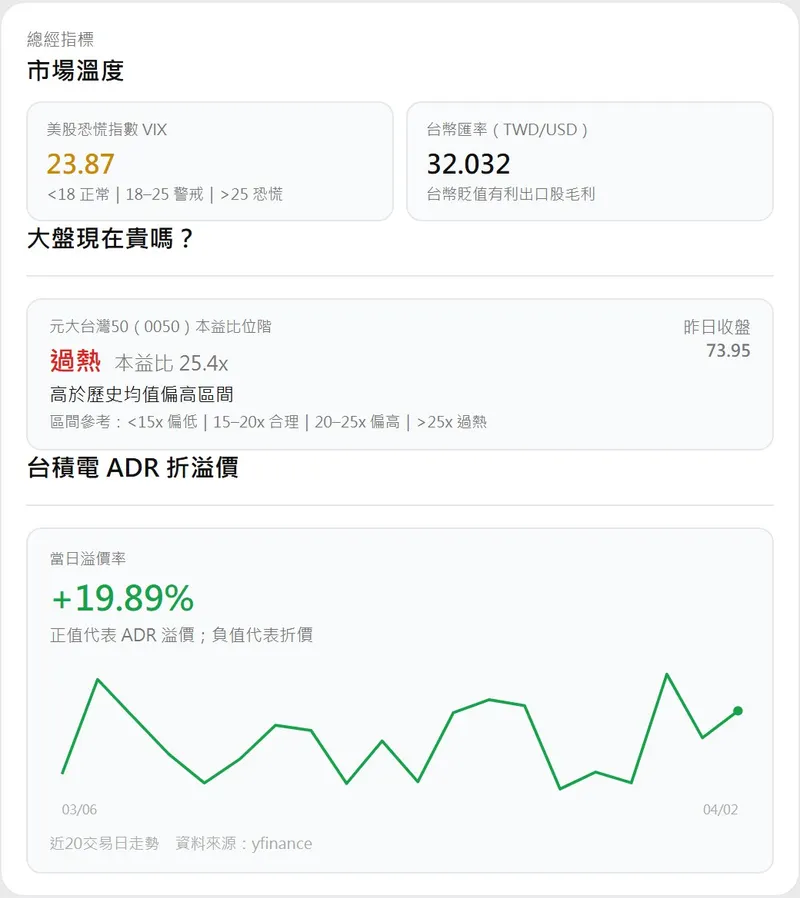The image size is (800, 898).
Task: Click the 元大台灣50 (0050) 本益比位階 label
Action: click(160, 326)
